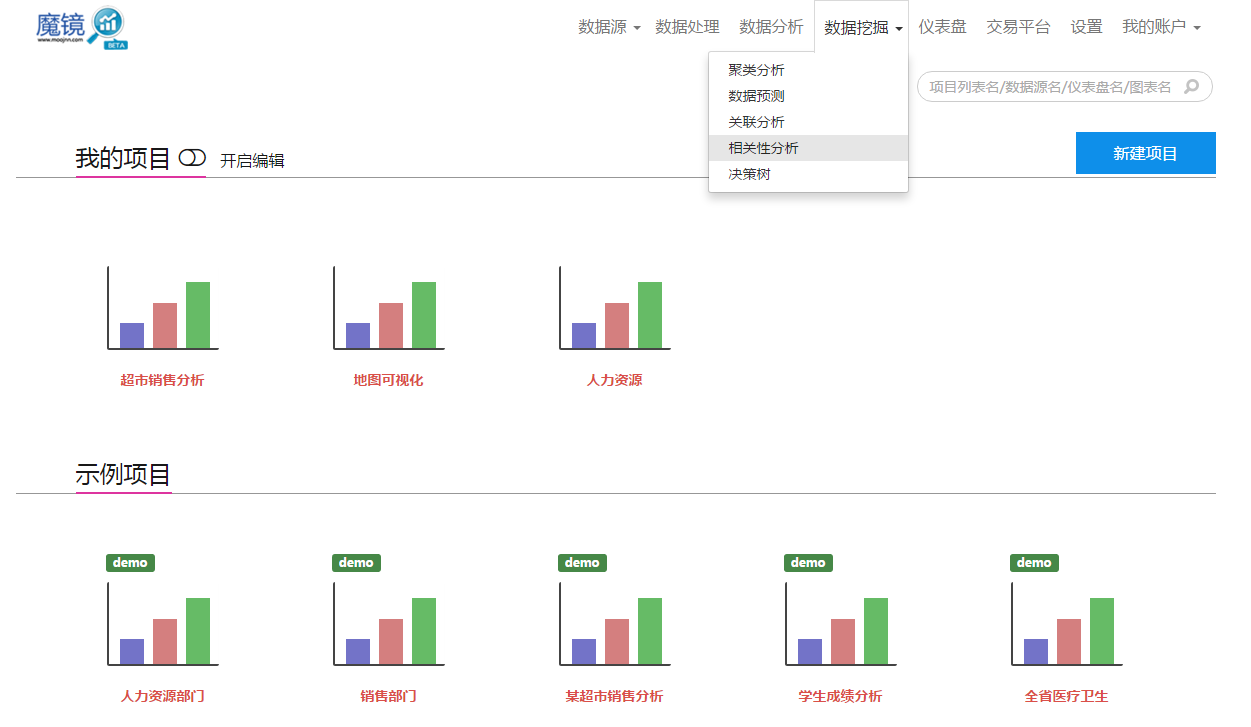Image resolution: width=1251 pixels, height=727 pixels.
Task: Select 相关性分析 from the data mining menu
Action: [761, 147]
